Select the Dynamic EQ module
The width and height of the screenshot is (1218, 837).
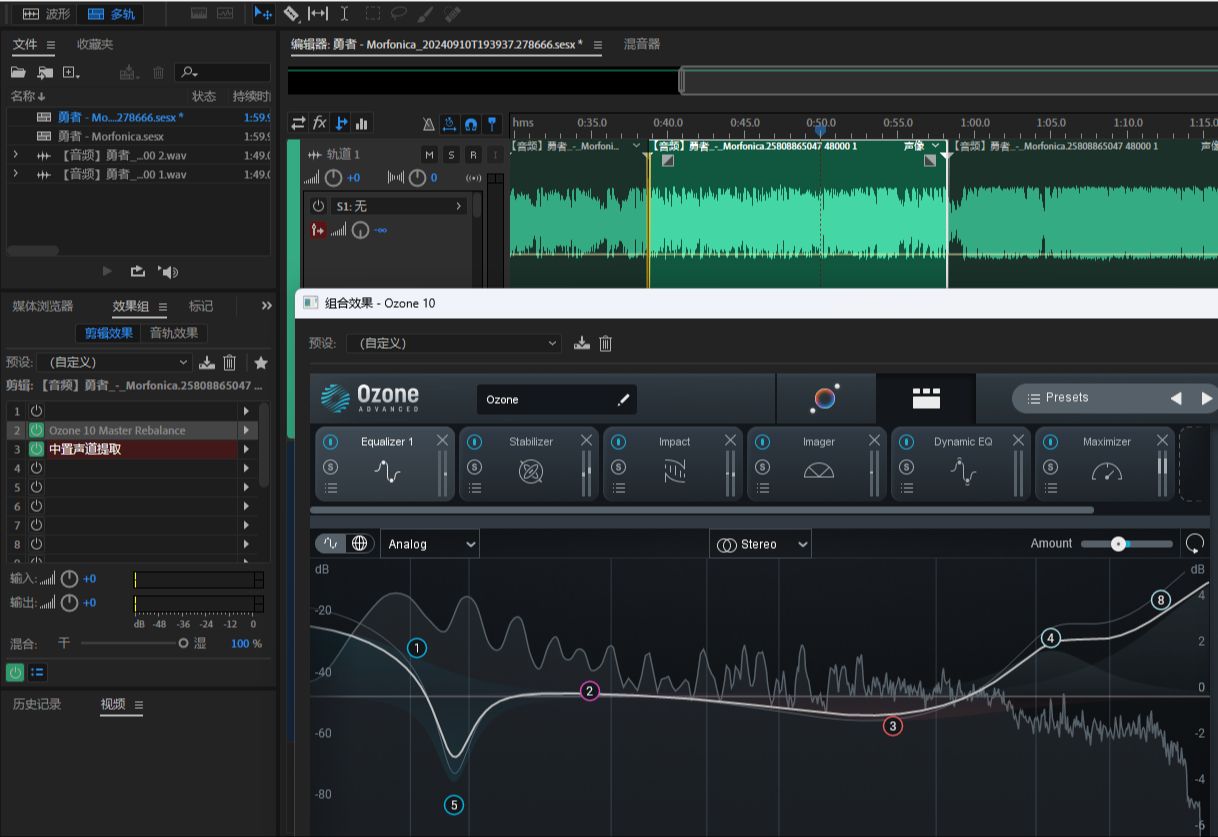pyautogui.click(x=963, y=464)
